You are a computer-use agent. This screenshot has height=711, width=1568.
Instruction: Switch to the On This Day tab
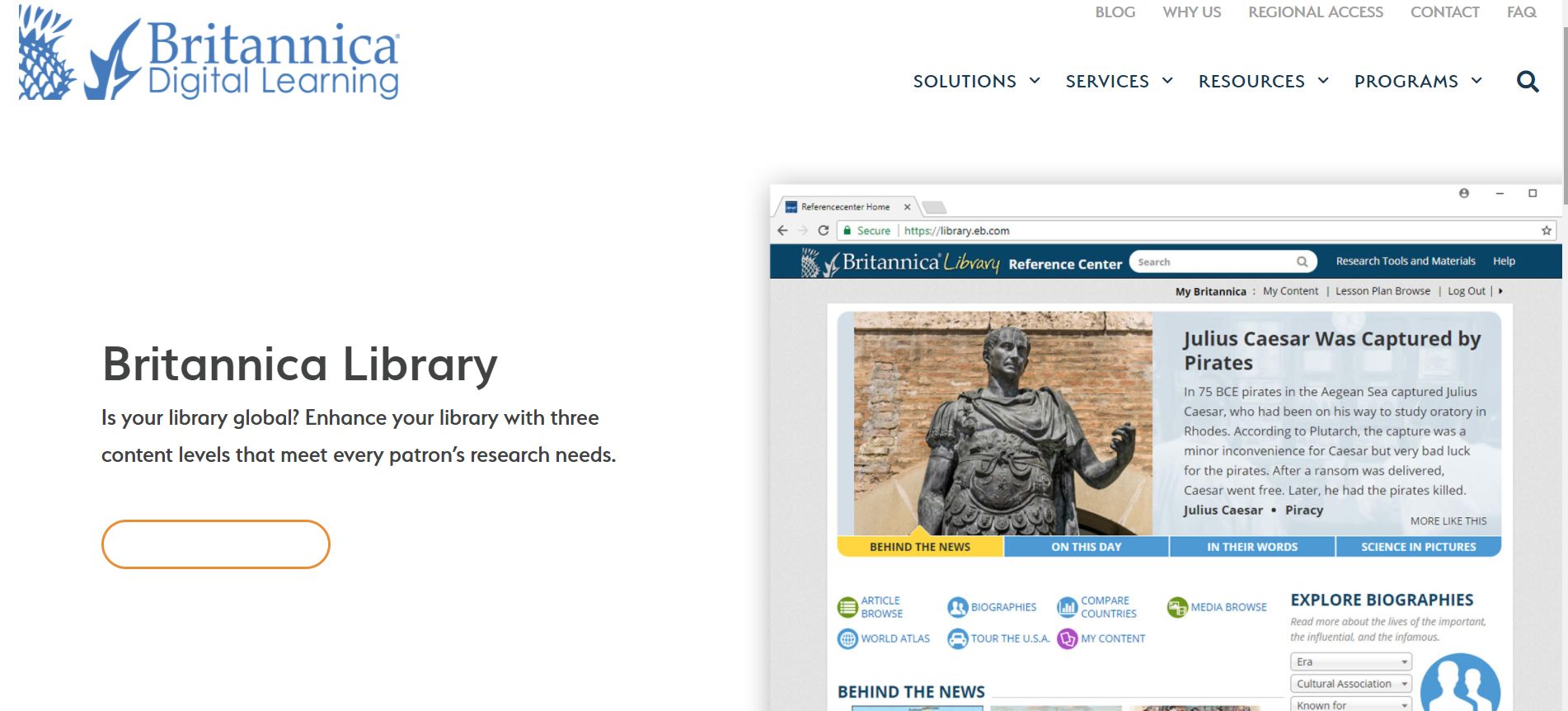(1087, 547)
